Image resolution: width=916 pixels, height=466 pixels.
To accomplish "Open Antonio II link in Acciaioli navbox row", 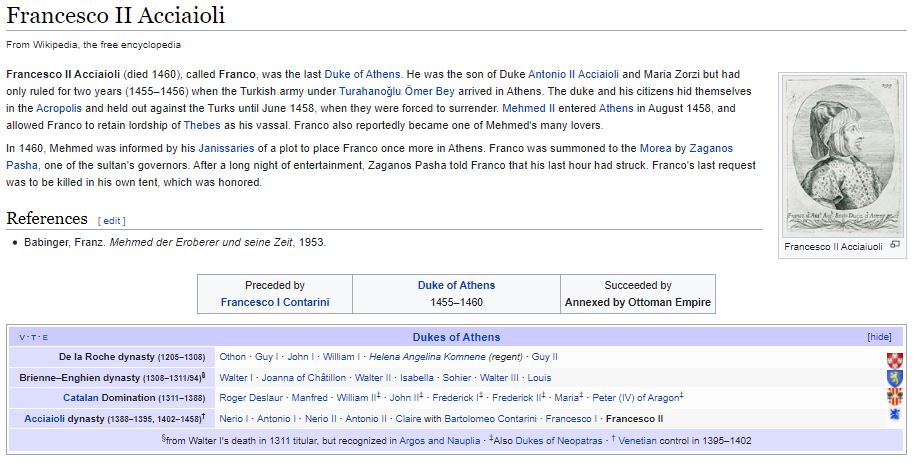I will pos(366,419).
